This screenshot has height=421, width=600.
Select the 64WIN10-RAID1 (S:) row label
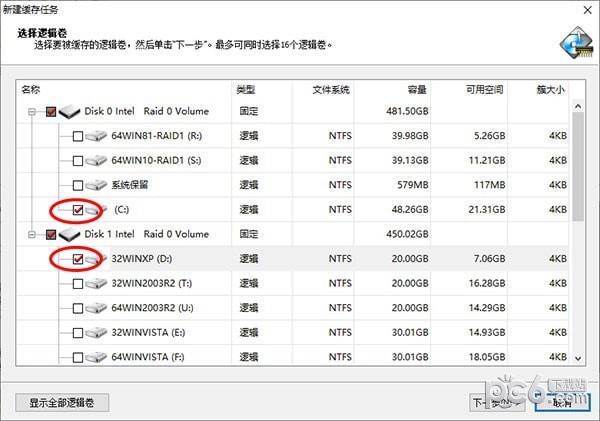pyautogui.click(x=156, y=160)
